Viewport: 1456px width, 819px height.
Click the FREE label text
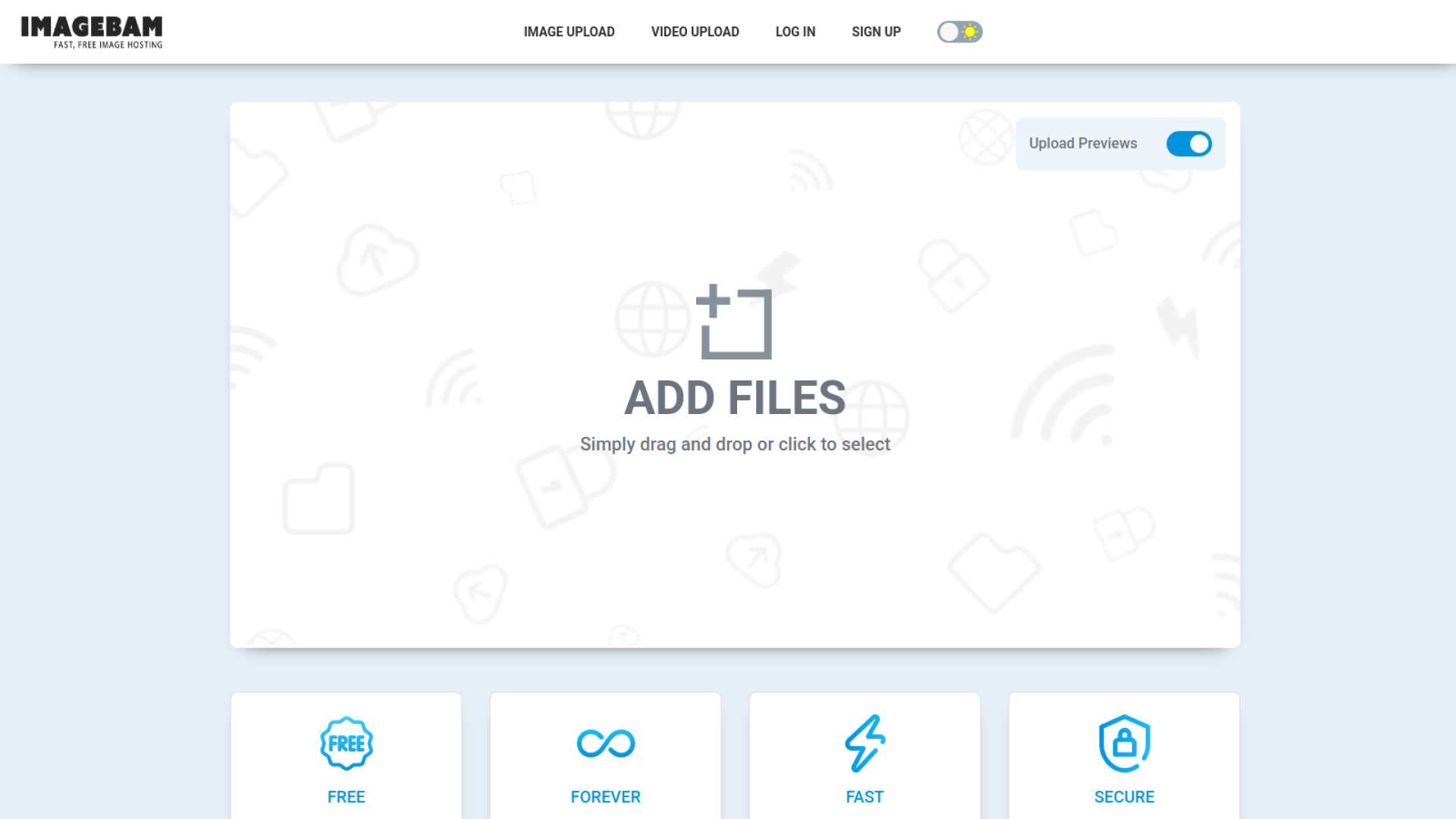tap(347, 797)
